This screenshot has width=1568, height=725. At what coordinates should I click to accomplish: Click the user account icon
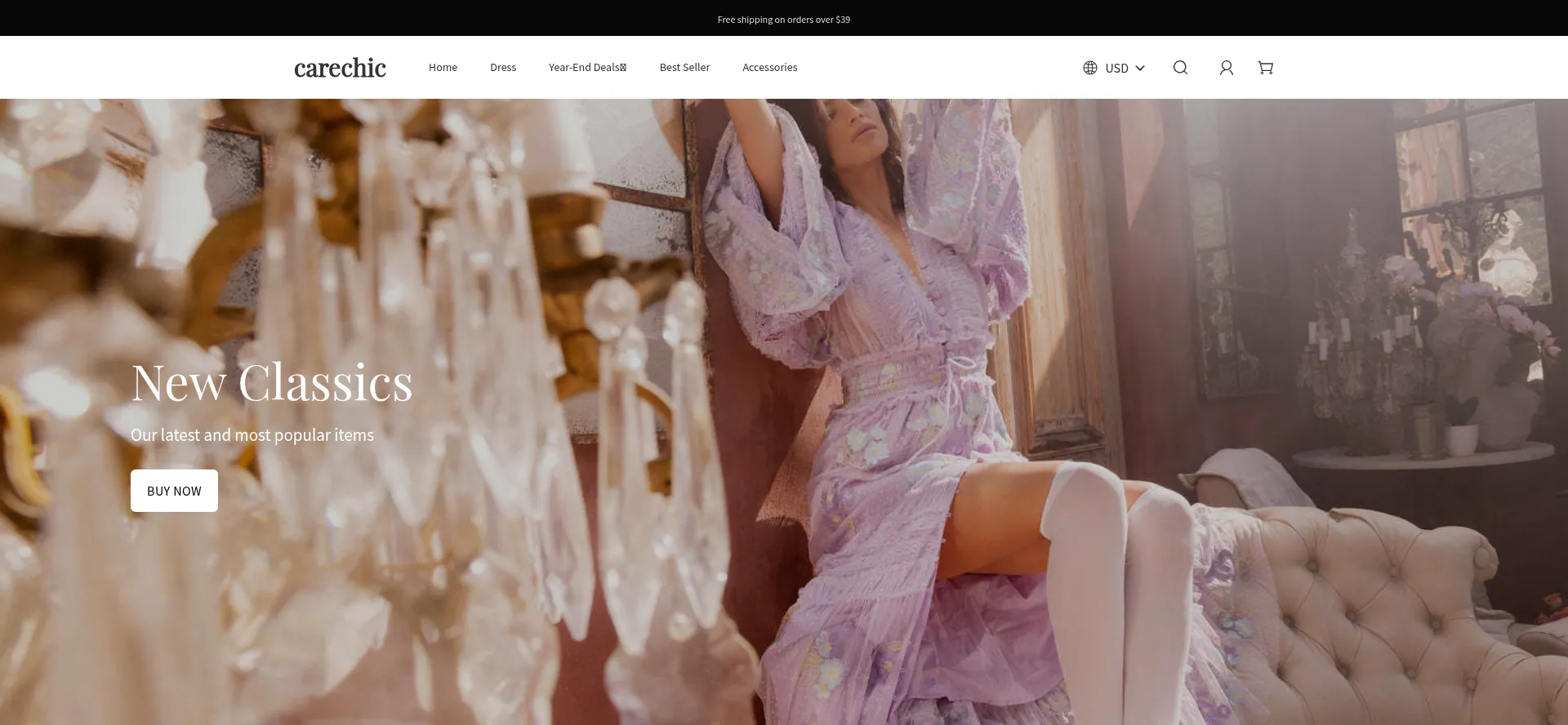[1226, 68]
